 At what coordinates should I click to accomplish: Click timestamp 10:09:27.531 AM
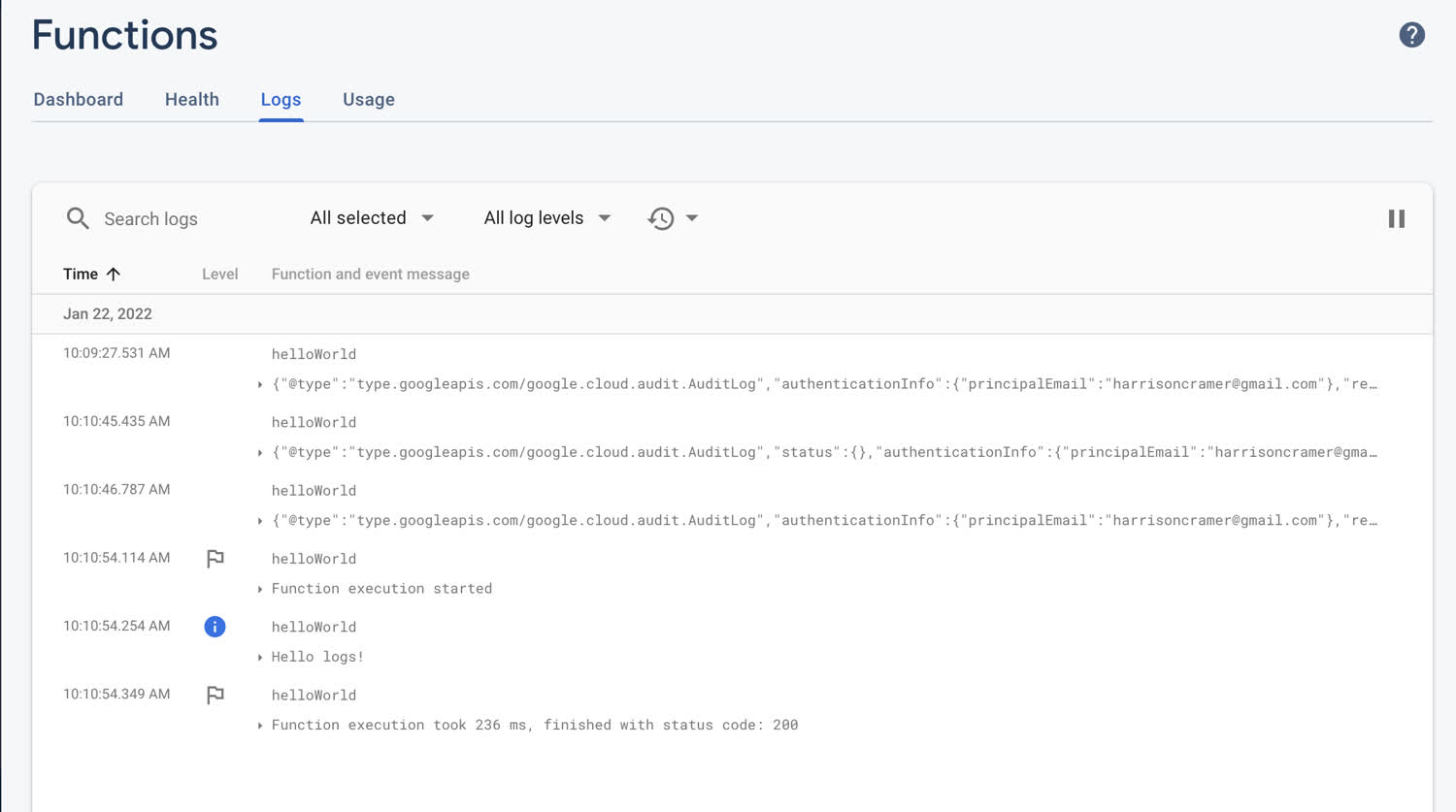[116, 353]
